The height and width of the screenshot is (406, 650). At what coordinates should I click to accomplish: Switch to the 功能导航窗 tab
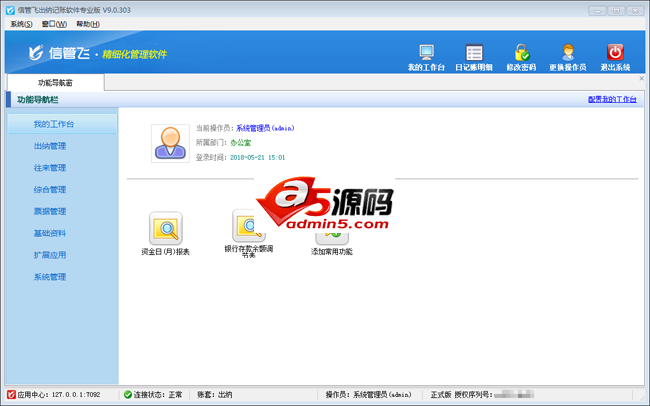[x=56, y=83]
